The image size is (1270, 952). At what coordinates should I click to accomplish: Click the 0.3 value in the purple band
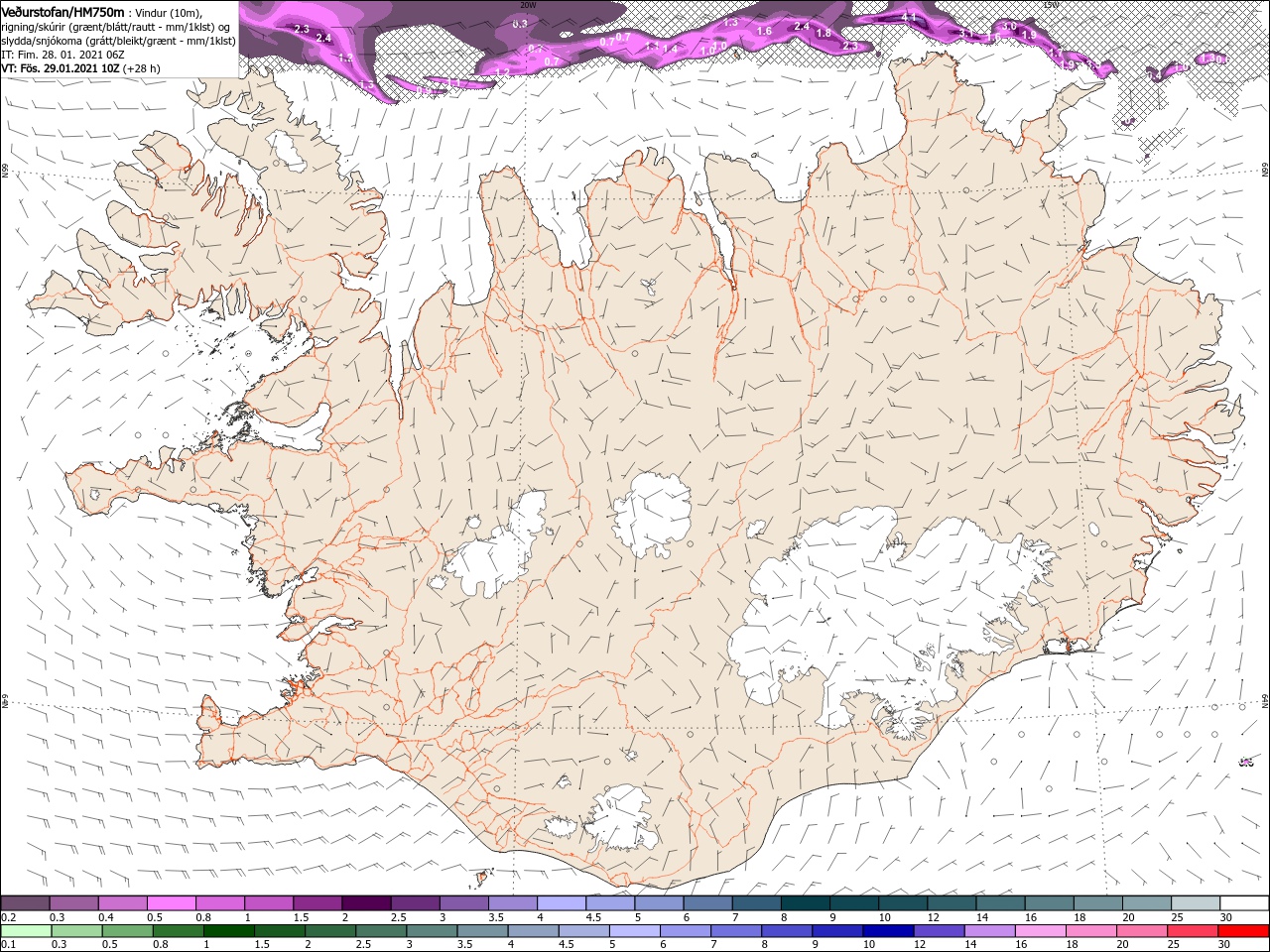click(520, 22)
